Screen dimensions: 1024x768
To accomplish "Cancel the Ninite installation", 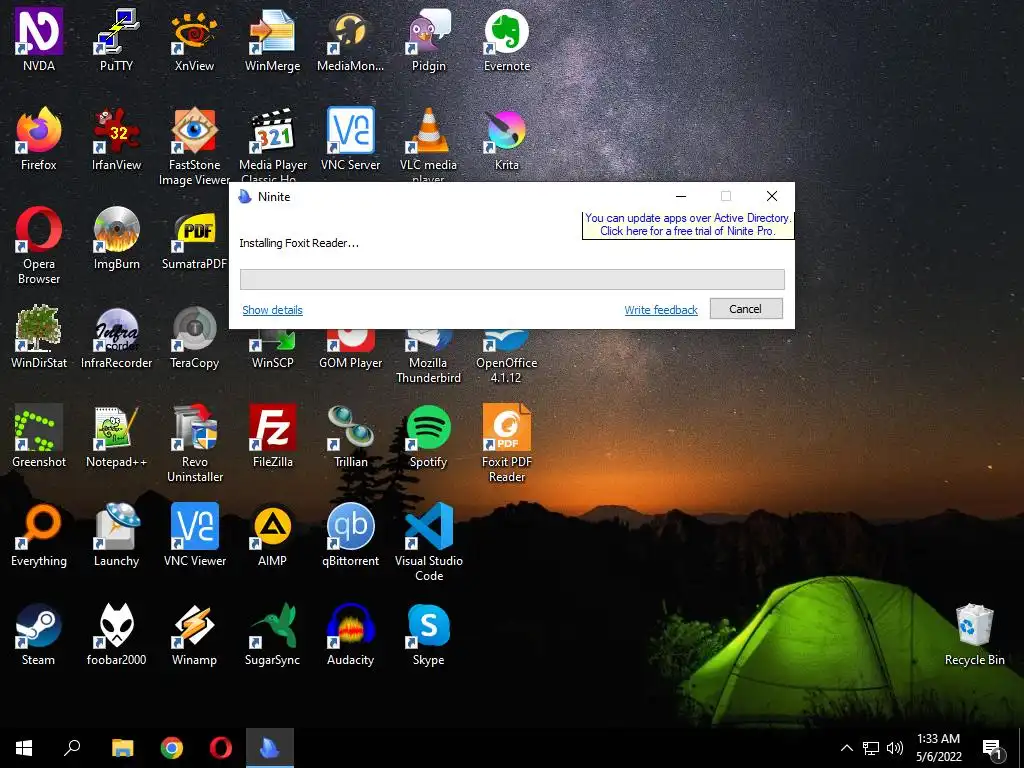I will click(746, 309).
